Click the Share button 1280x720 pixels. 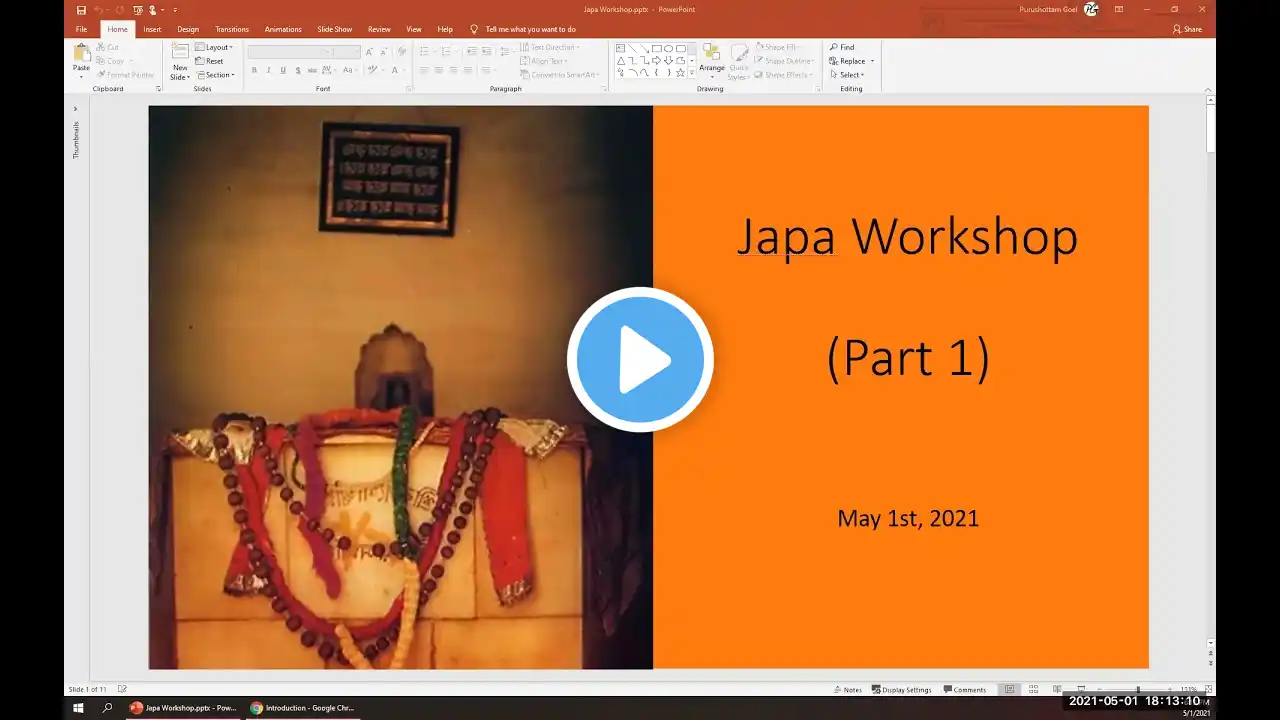pos(1187,29)
